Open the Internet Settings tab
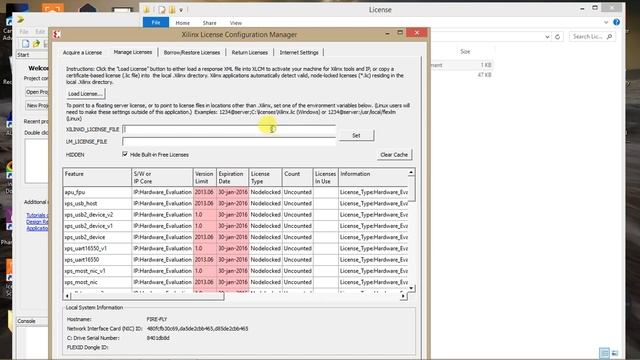This screenshot has width=640, height=360. click(299, 53)
